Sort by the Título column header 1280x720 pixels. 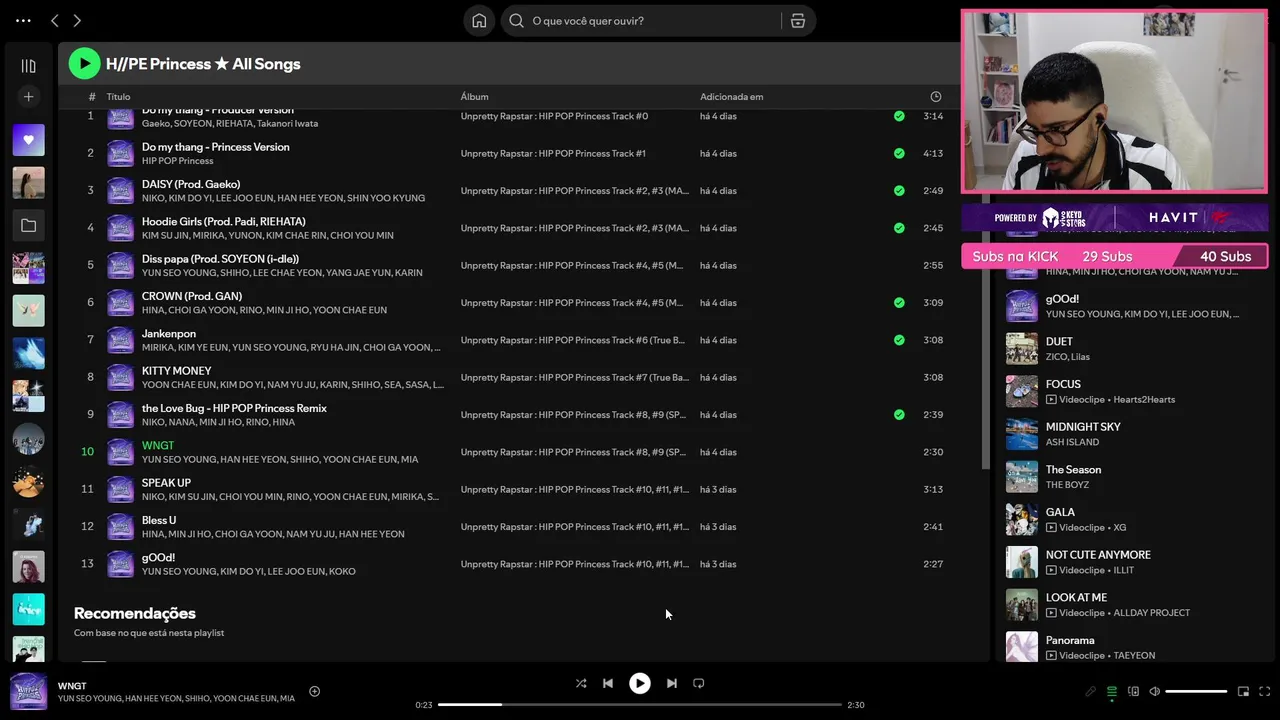[118, 97]
